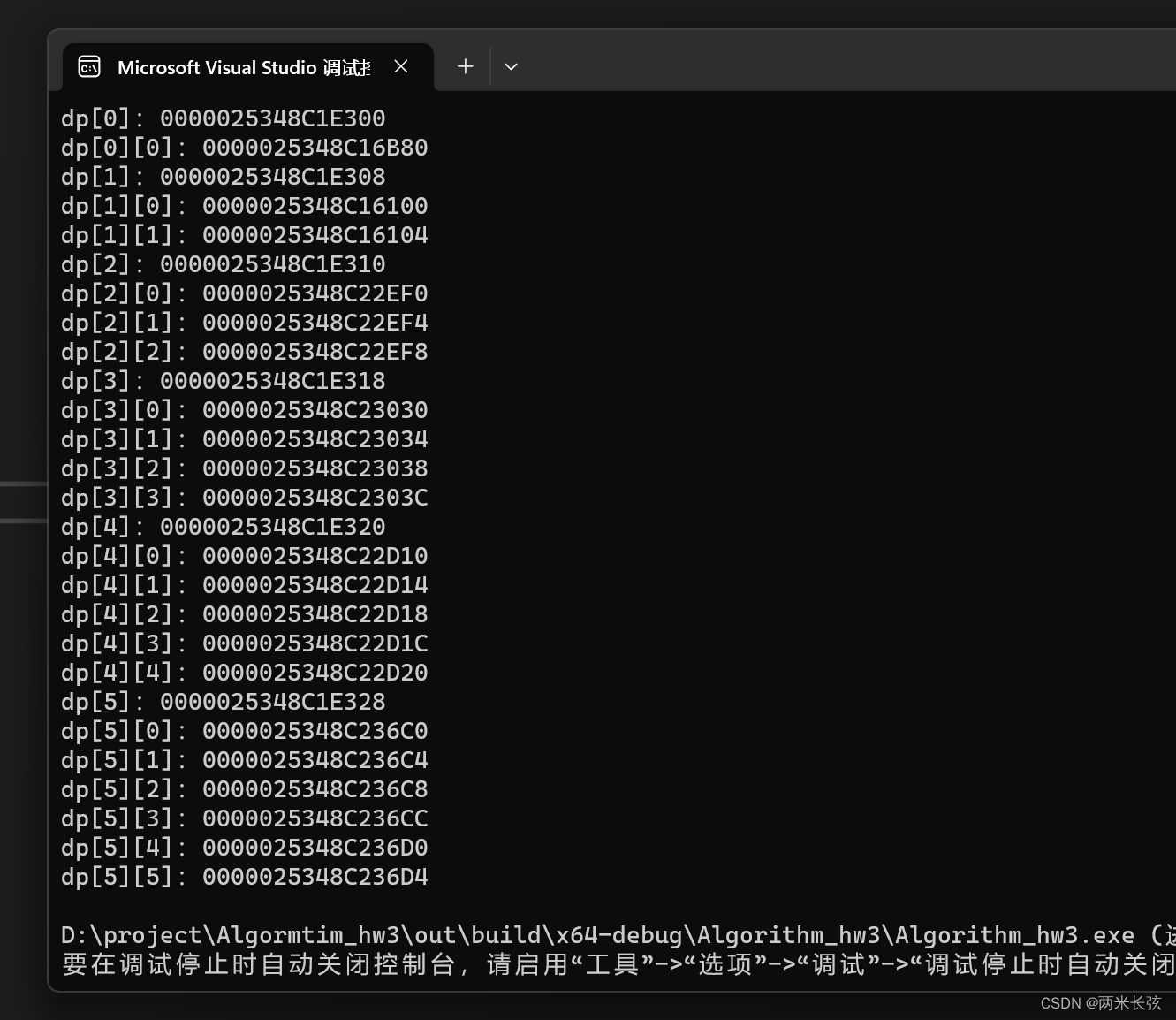Click the line 'dp[5]: 0000025348C1E328'

click(x=224, y=702)
